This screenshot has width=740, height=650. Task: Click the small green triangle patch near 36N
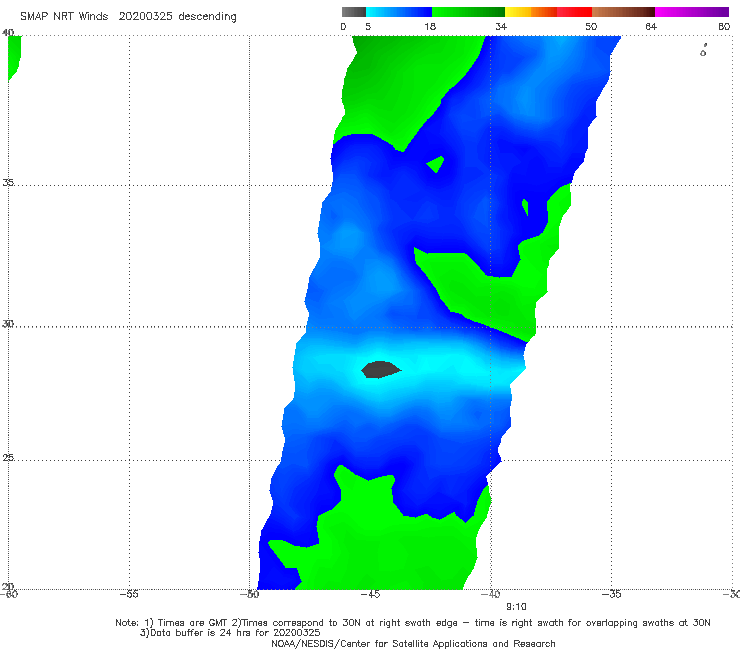(436, 164)
